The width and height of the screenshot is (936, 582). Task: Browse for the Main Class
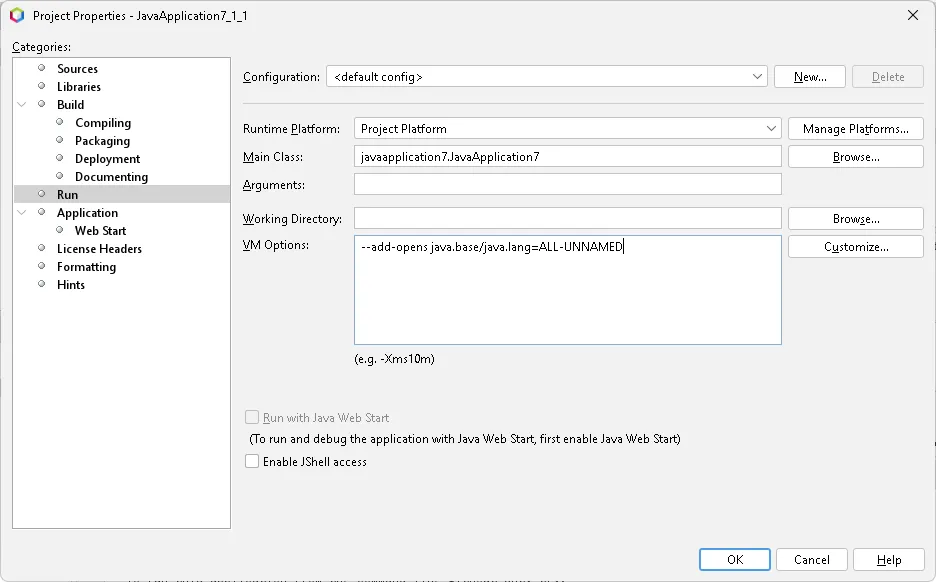[855, 157]
